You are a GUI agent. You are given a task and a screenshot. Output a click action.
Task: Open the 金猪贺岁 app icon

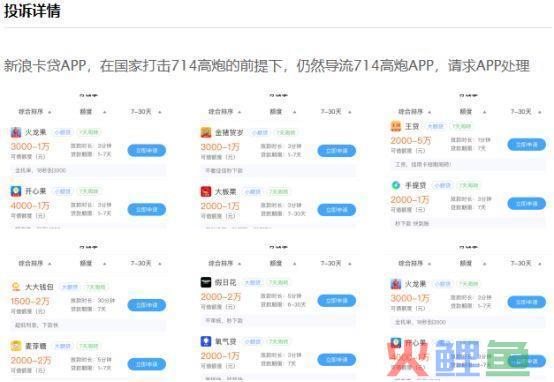pos(206,133)
